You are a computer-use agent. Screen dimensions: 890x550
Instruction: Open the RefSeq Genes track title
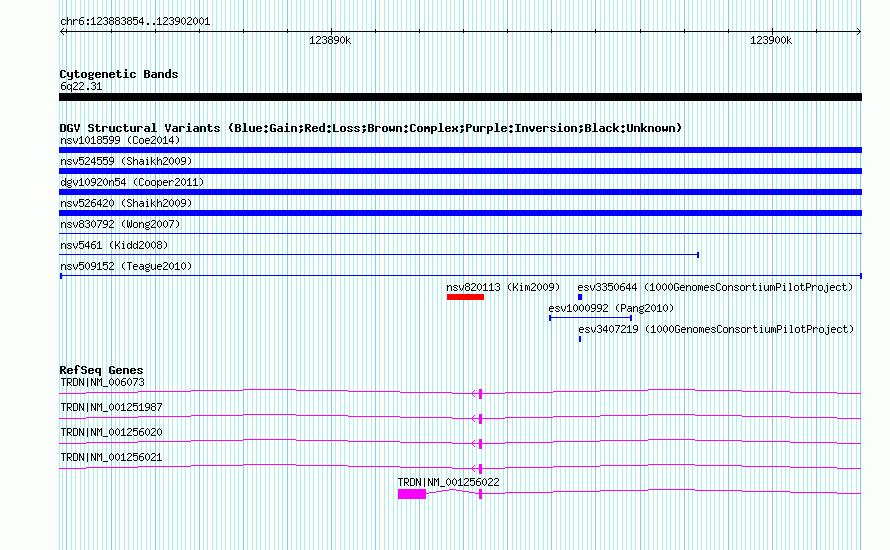coord(101,370)
